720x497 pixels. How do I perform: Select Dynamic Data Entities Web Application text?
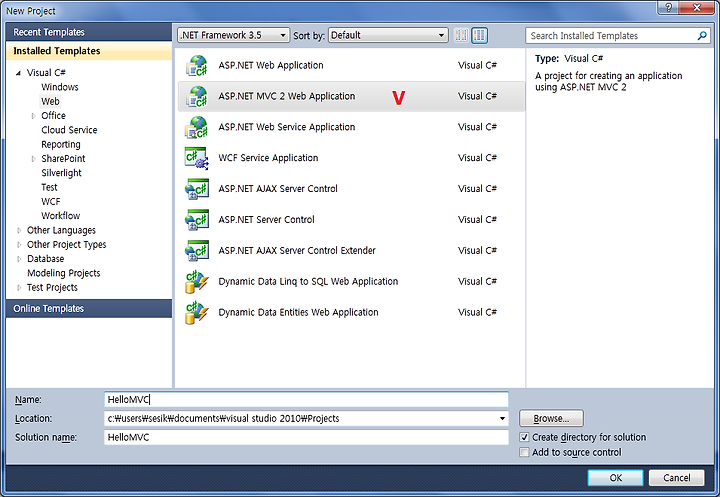click(298, 312)
